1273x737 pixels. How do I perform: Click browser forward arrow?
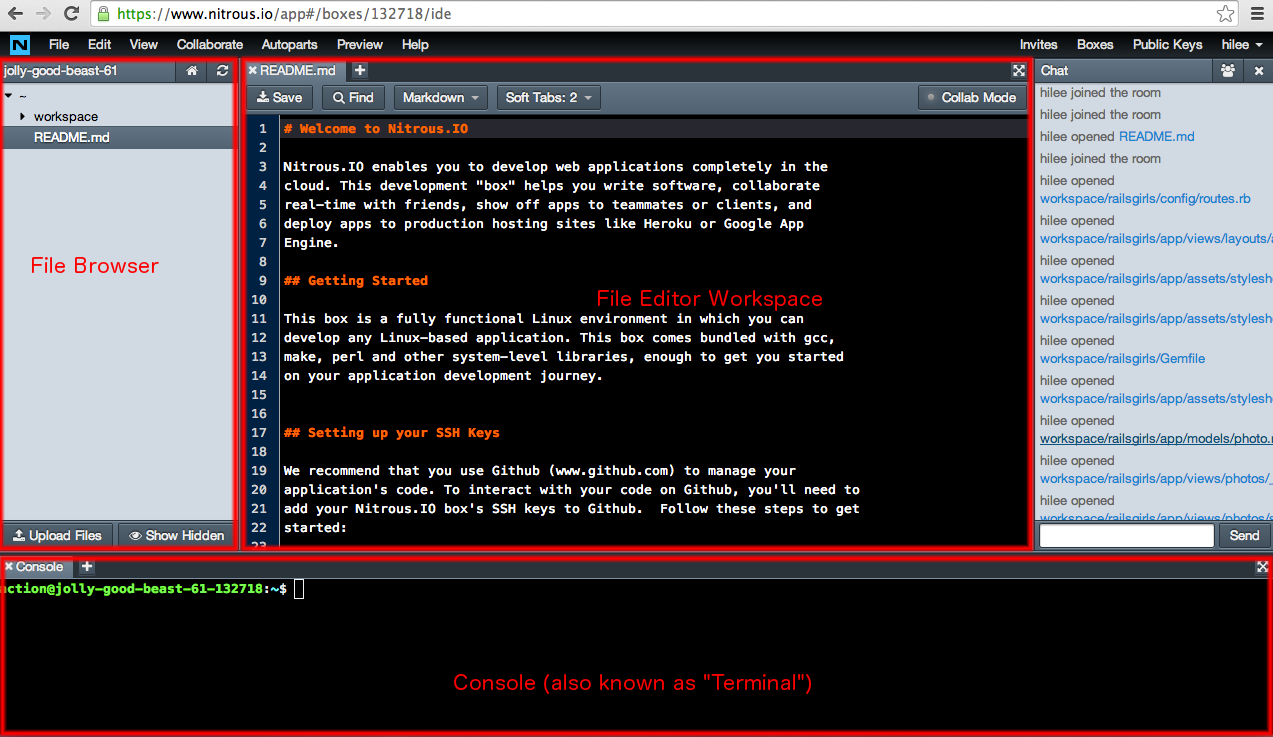point(43,14)
